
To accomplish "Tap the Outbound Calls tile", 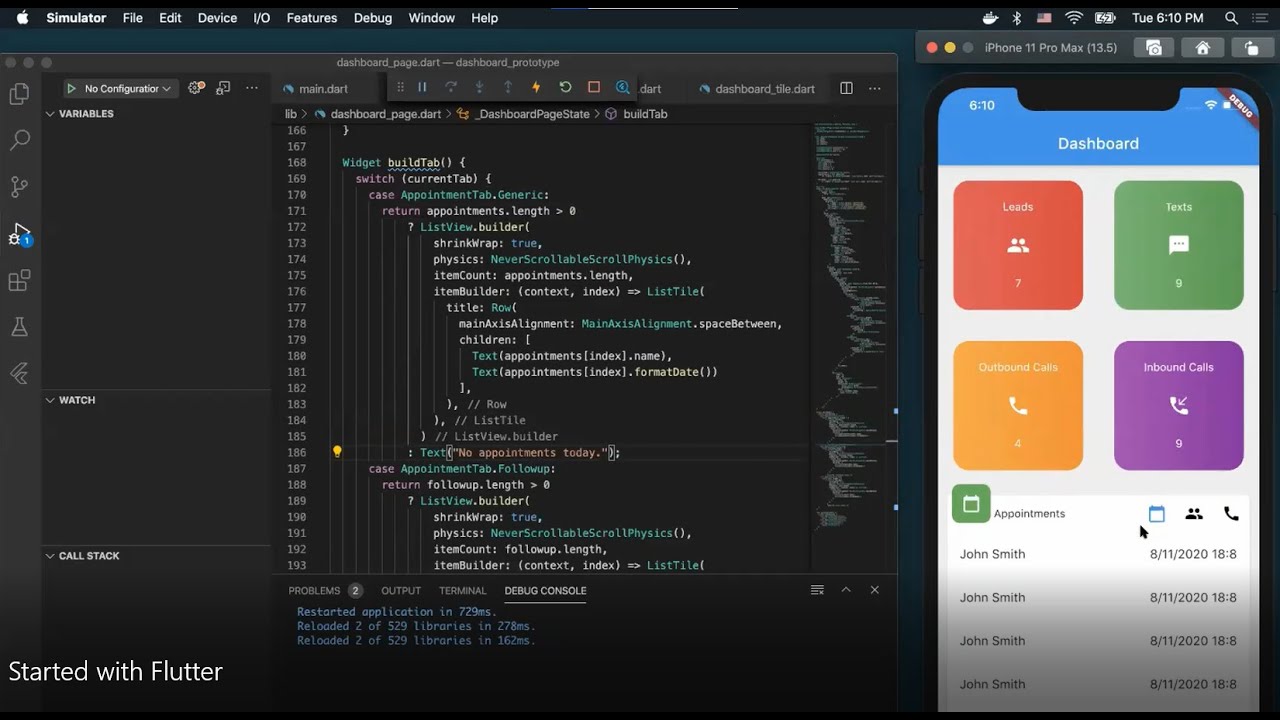I will click(1018, 405).
